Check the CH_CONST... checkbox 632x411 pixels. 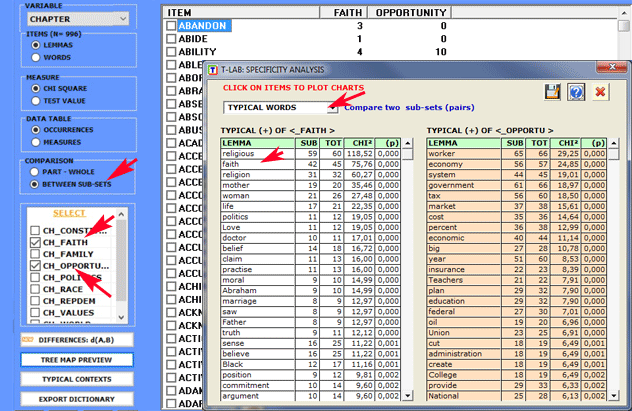pos(35,230)
